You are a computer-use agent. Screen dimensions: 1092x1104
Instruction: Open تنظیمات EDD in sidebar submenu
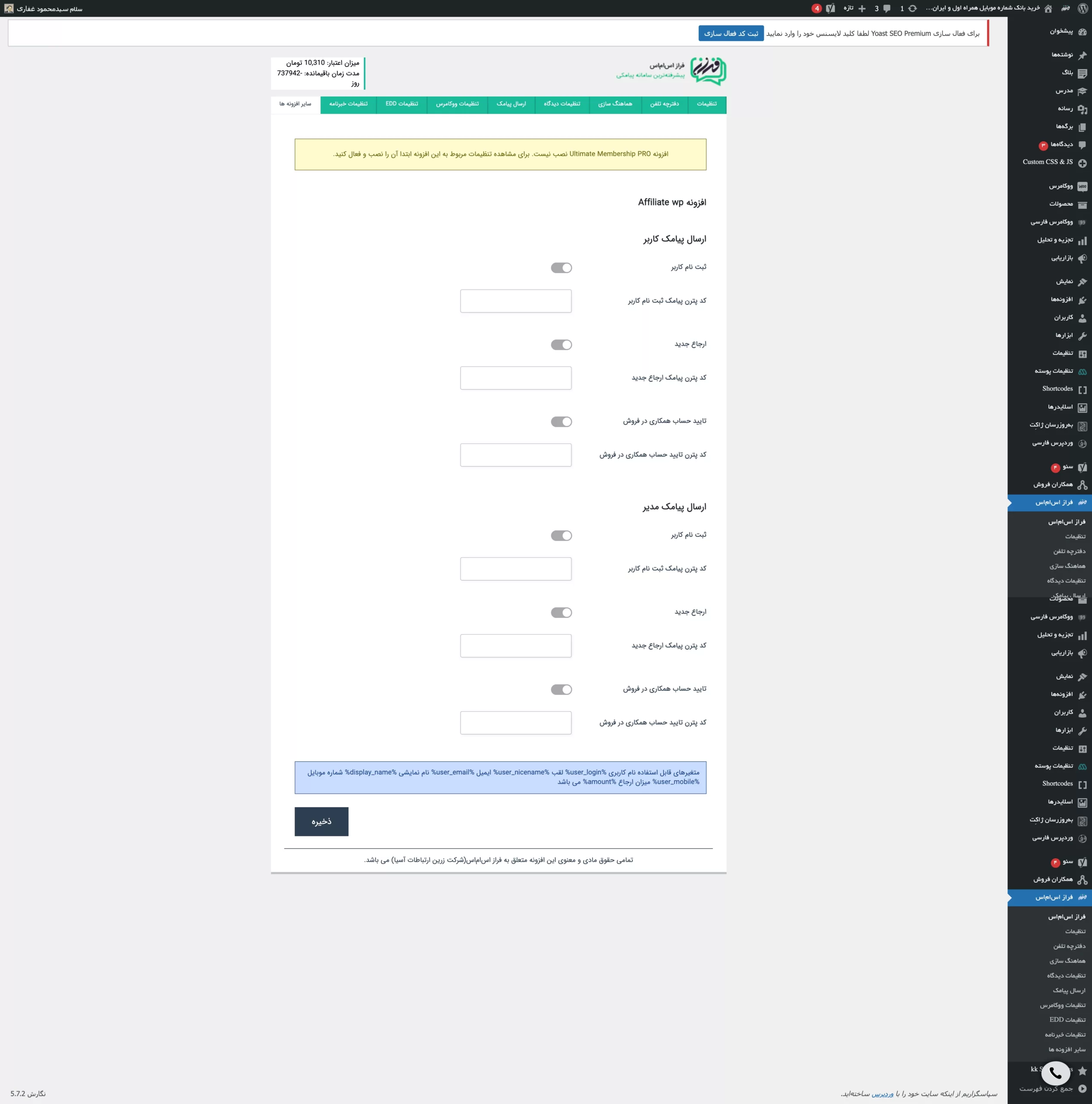coord(1067,1020)
